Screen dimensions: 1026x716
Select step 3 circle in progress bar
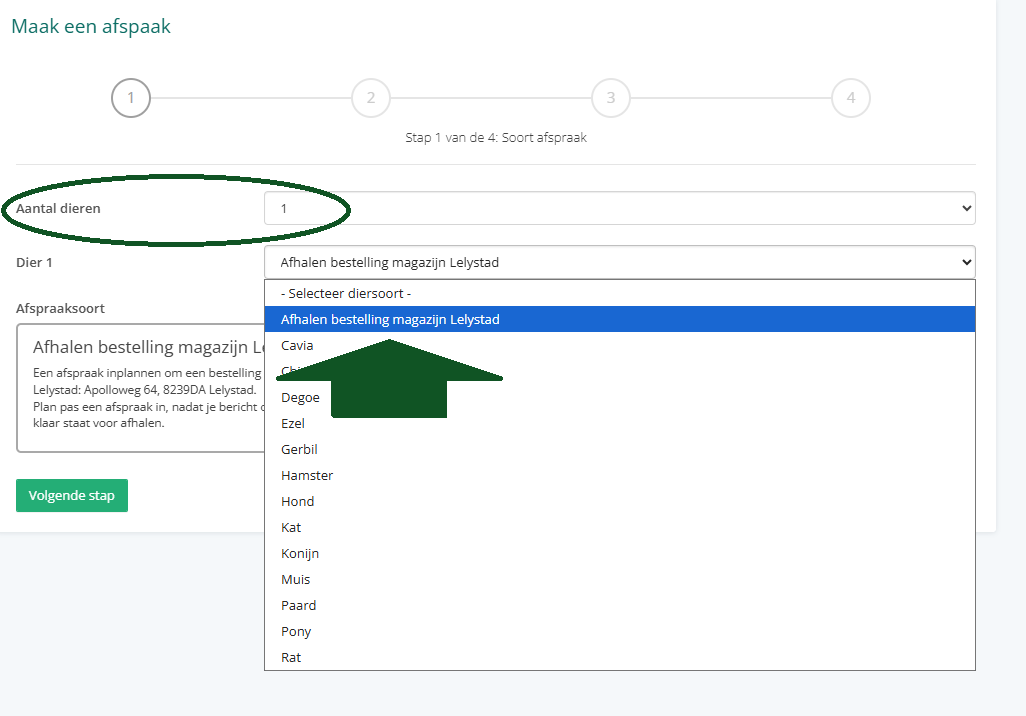tap(611, 98)
